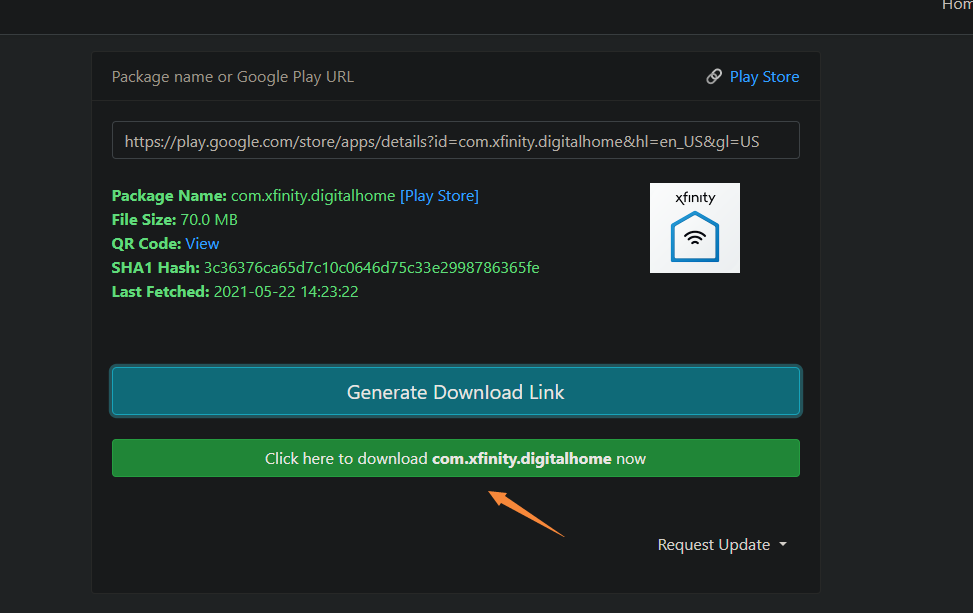973x613 pixels.
Task: Open the Play Store link in the header
Action: pos(764,77)
